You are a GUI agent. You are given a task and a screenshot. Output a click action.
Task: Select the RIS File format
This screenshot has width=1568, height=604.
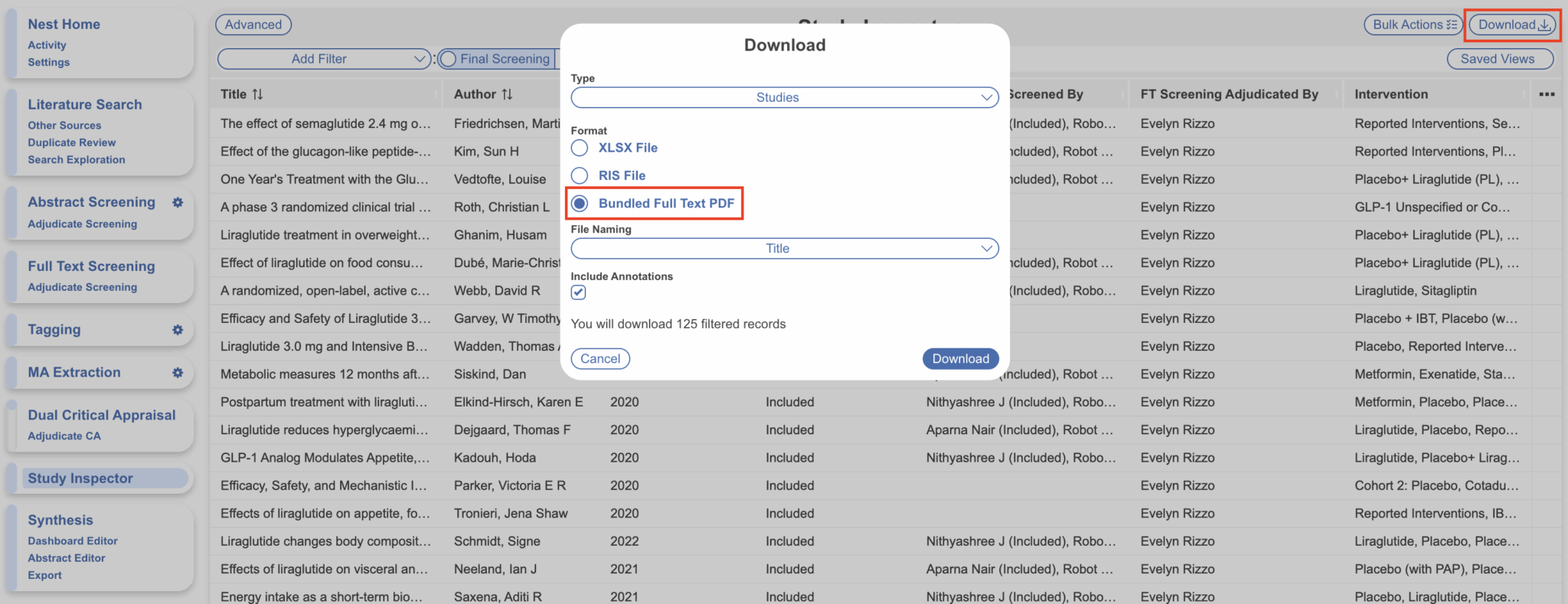pos(580,175)
